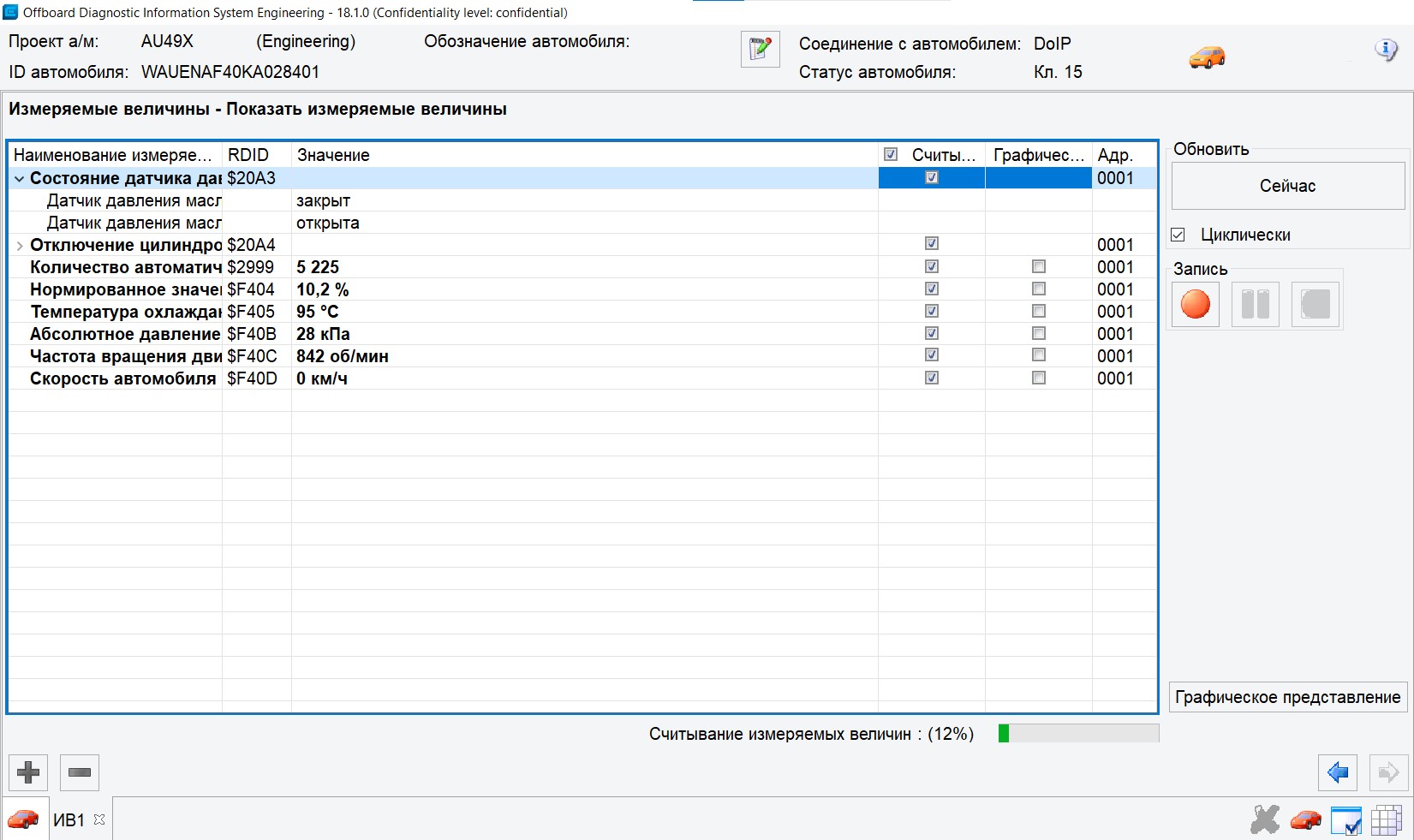Toggle the read checkbox for Скорость автомобиля
The width and height of the screenshot is (1414, 840).
tap(932, 378)
